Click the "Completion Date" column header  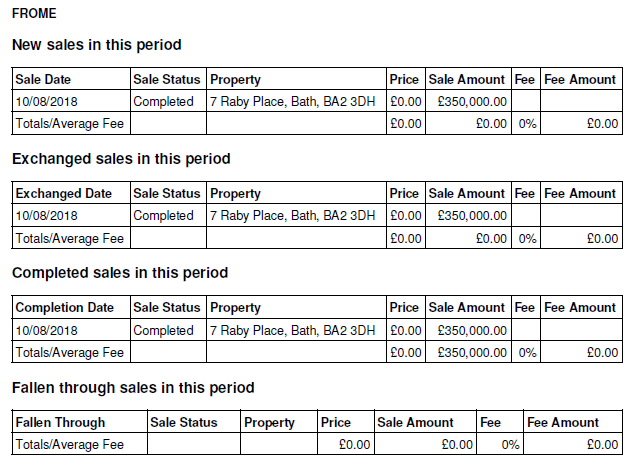(x=65, y=307)
